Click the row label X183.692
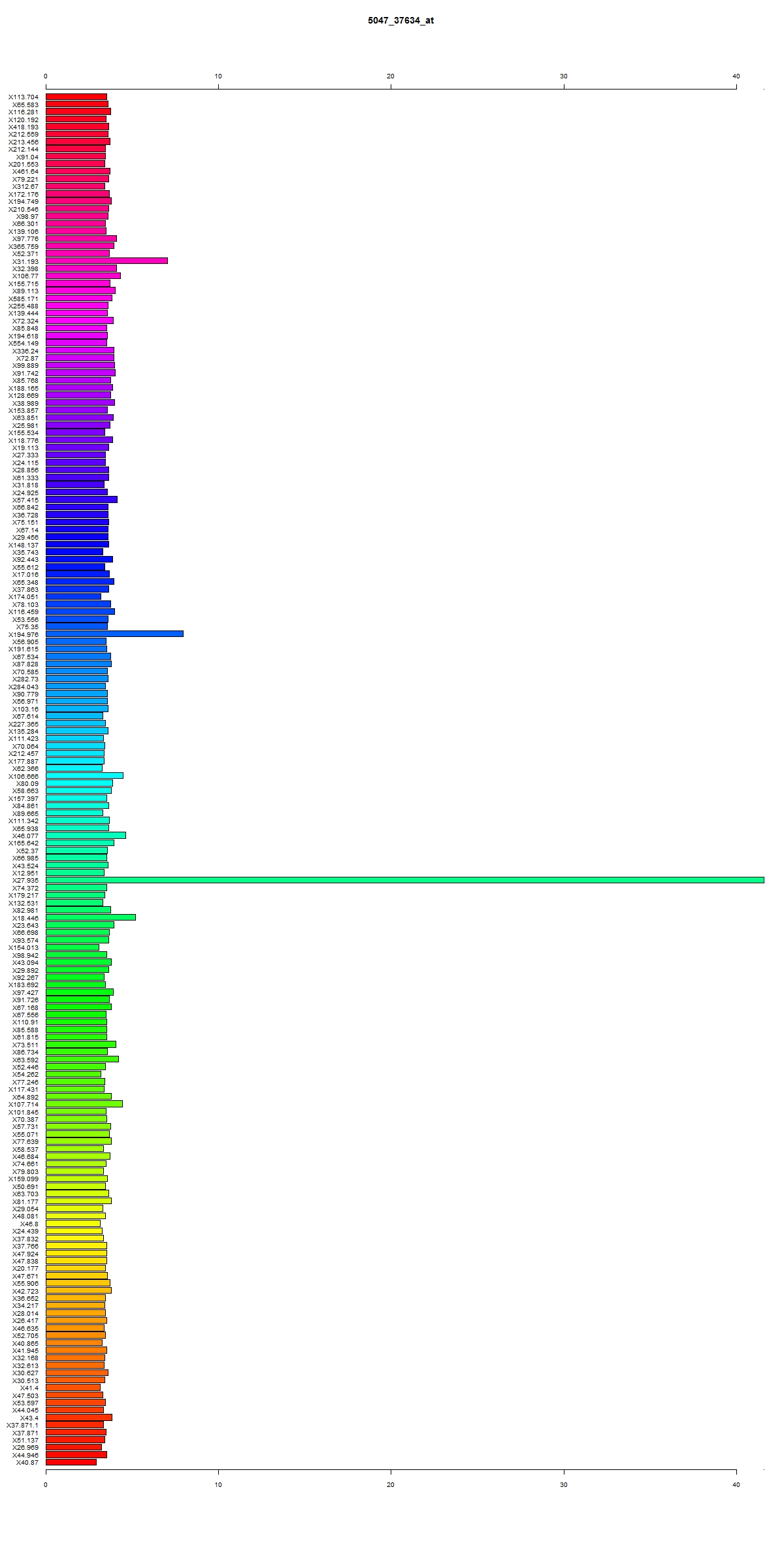784x1568 pixels. (24, 985)
